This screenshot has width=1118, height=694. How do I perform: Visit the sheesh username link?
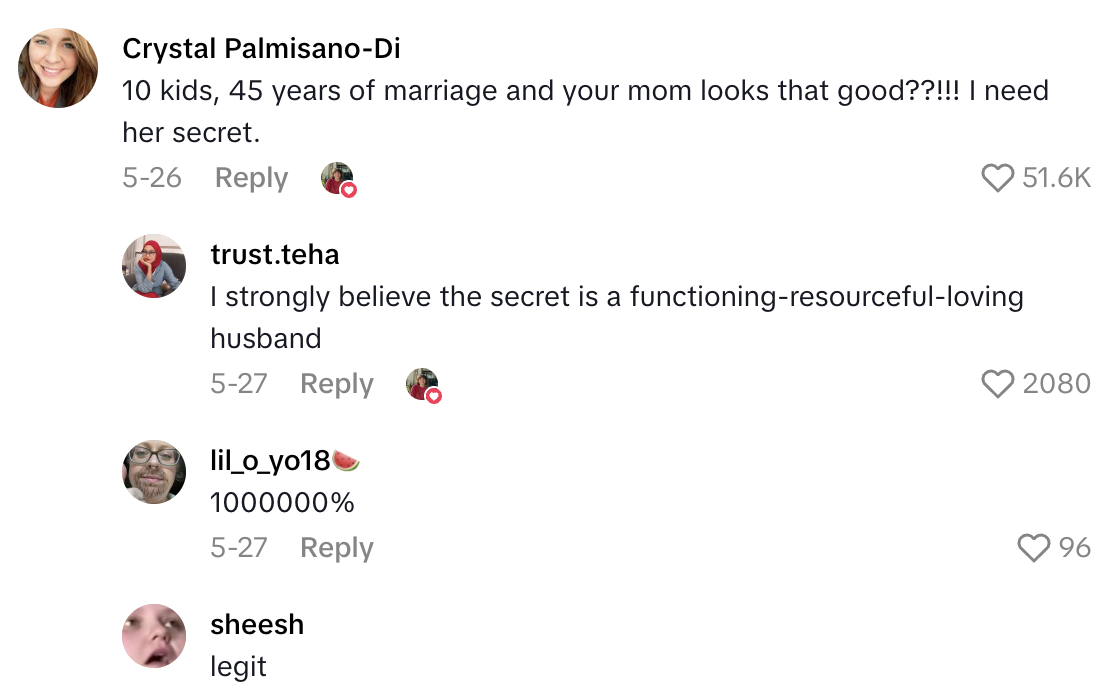pos(257,624)
